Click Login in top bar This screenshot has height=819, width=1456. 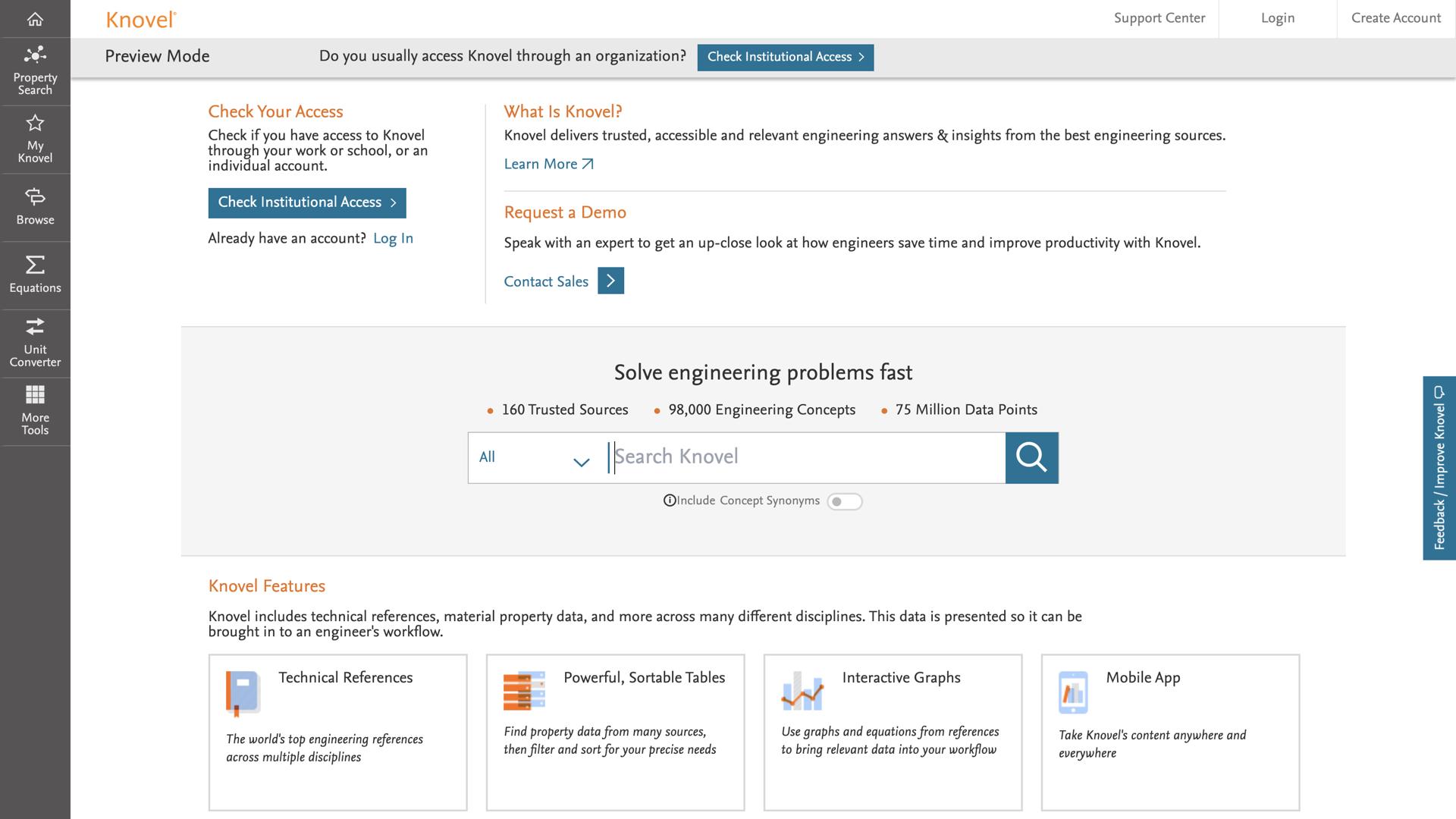1277,18
